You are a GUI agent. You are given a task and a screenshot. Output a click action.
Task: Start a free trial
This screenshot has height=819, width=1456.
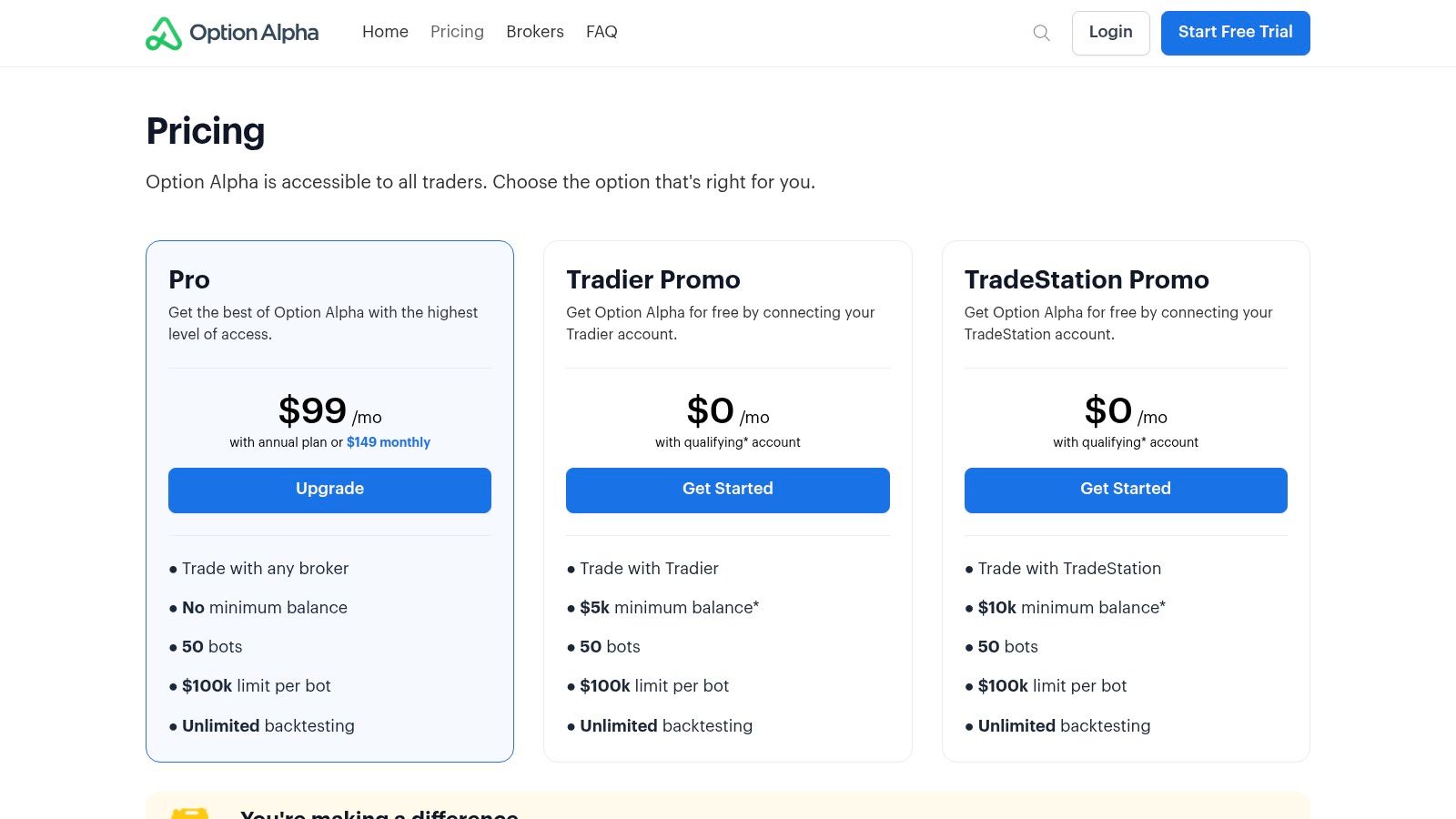[x=1235, y=33]
